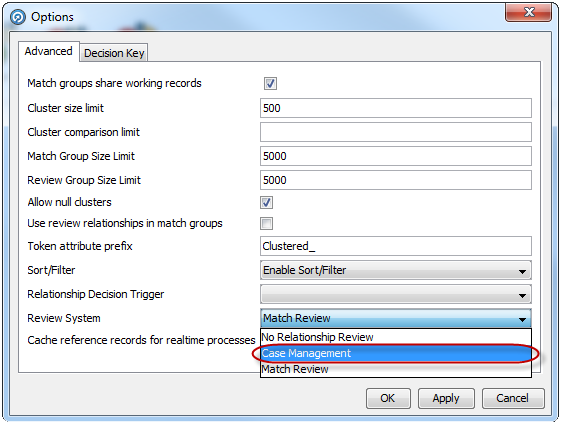Cancel the Options dialog
This screenshot has height=424, width=561.
coord(513,398)
